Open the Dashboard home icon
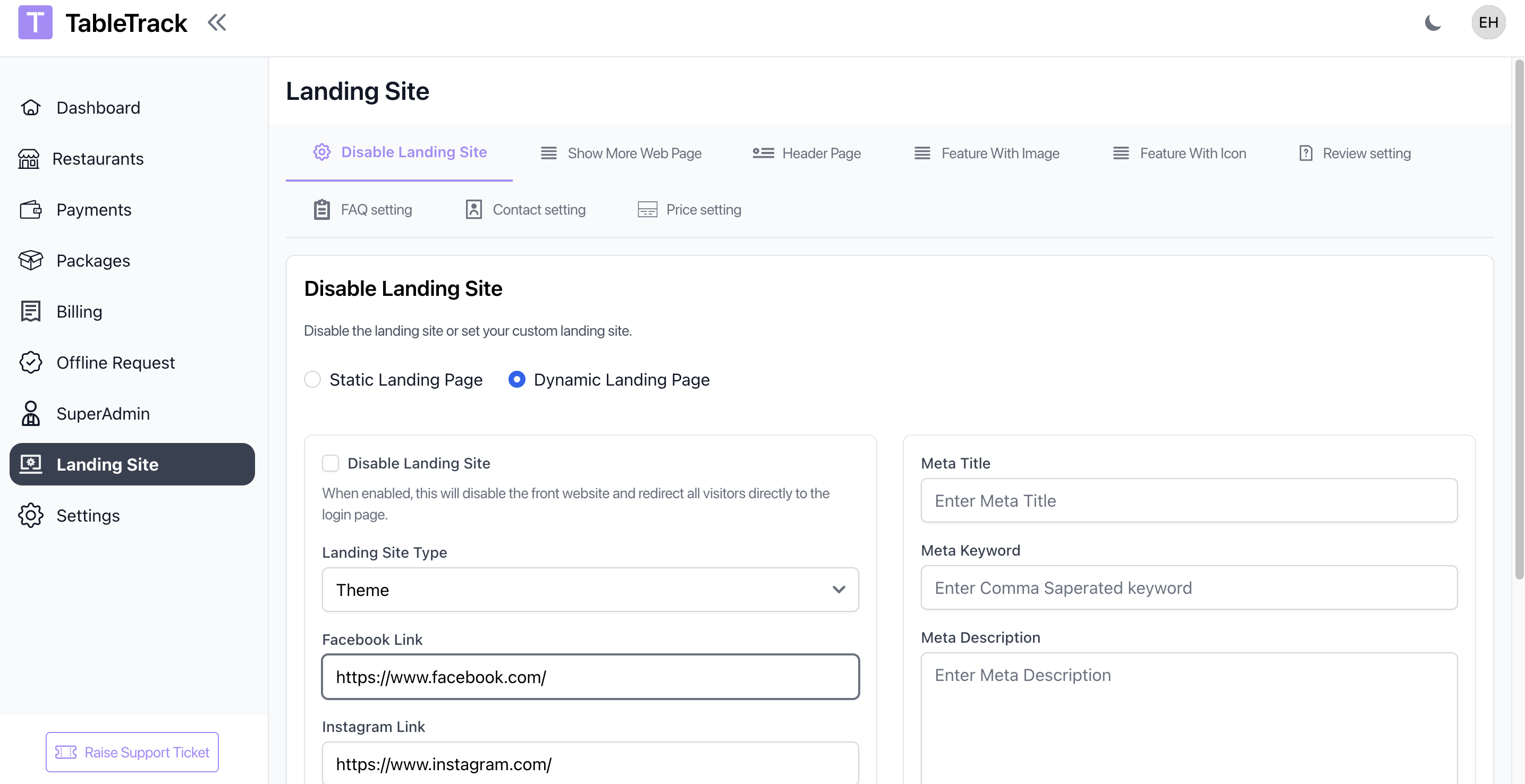This screenshot has height=784, width=1525. (x=30, y=108)
